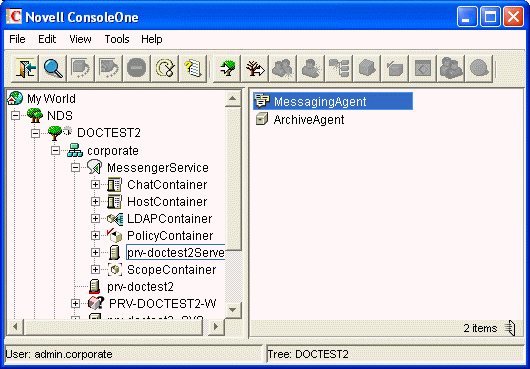The width and height of the screenshot is (530, 369).
Task: Expand the PRV-DOCTEST2-W node
Action: pyautogui.click(x=75, y=303)
